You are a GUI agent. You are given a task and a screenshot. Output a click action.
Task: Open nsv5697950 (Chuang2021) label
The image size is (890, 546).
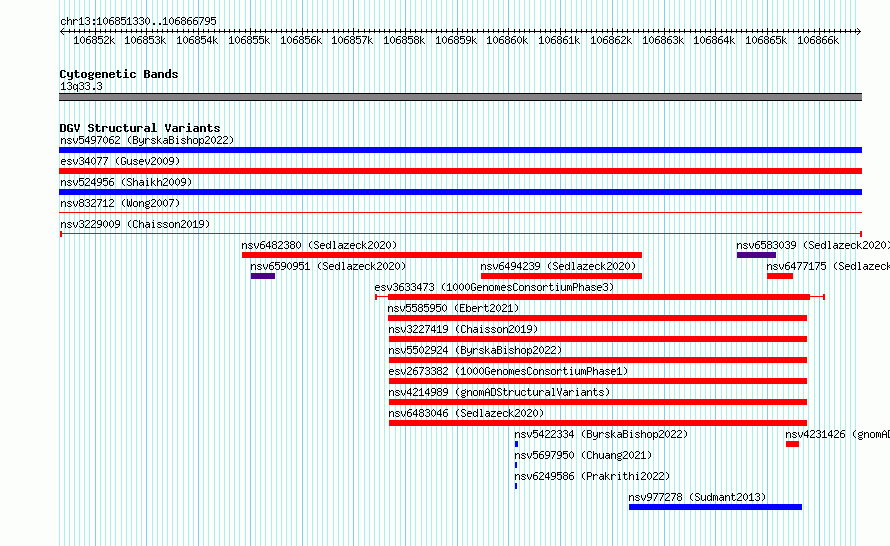tap(583, 455)
